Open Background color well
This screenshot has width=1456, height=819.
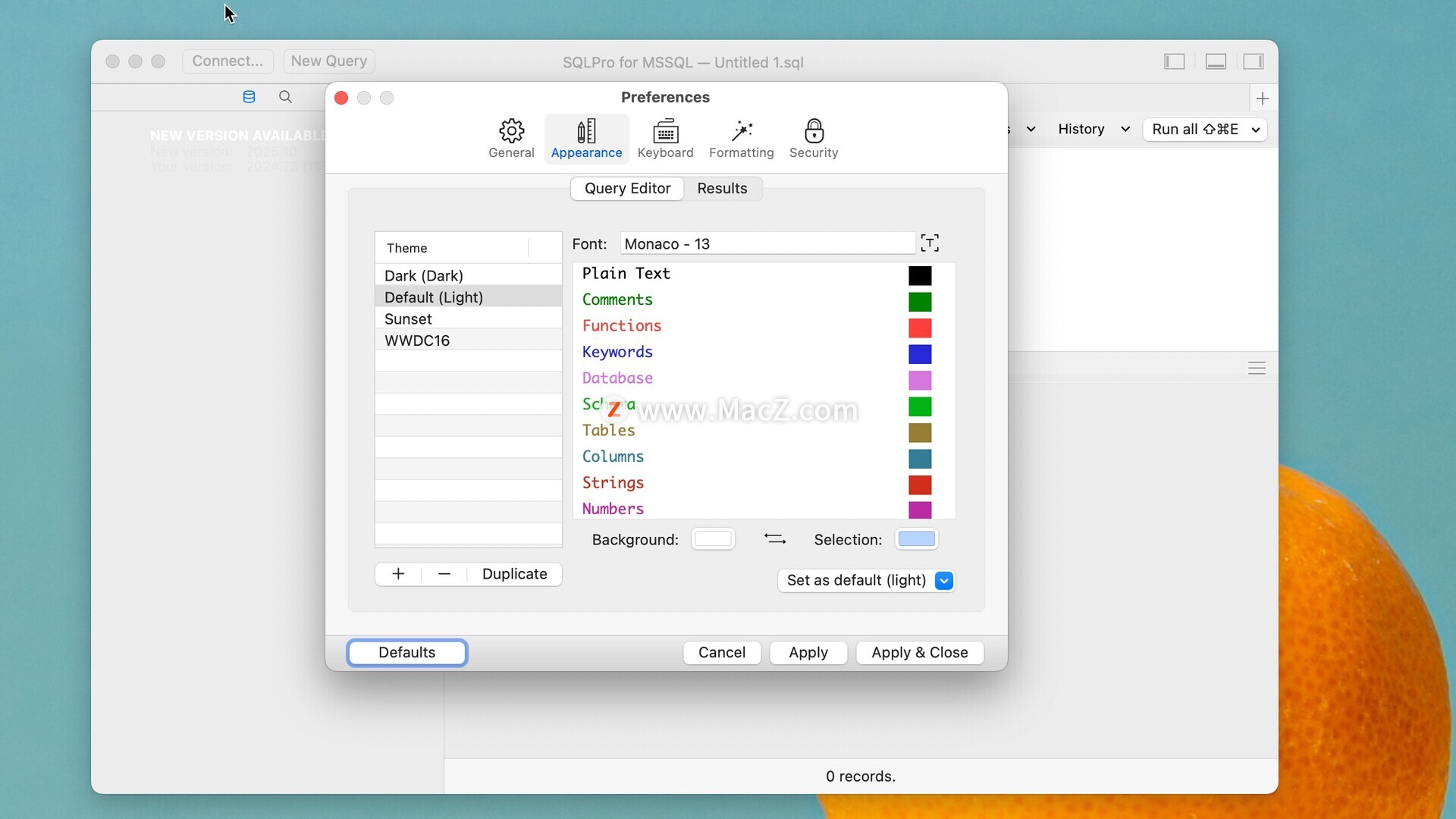713,539
